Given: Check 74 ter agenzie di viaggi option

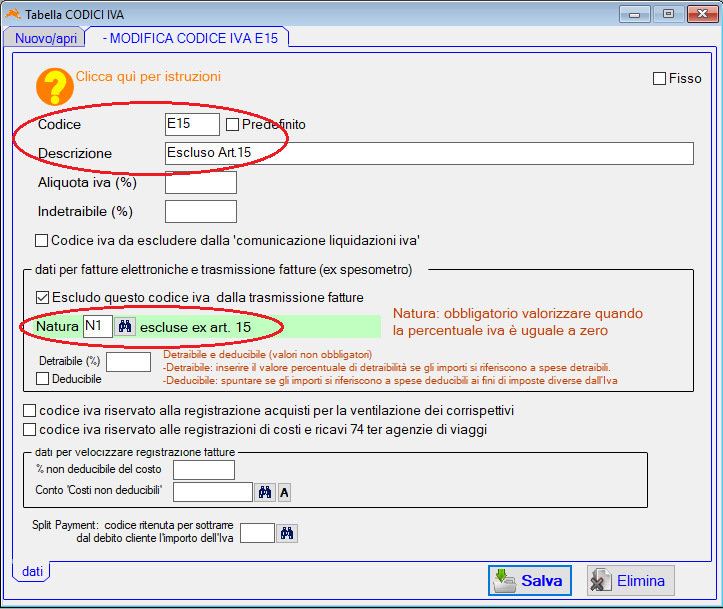Looking at the screenshot, I should (29, 429).
